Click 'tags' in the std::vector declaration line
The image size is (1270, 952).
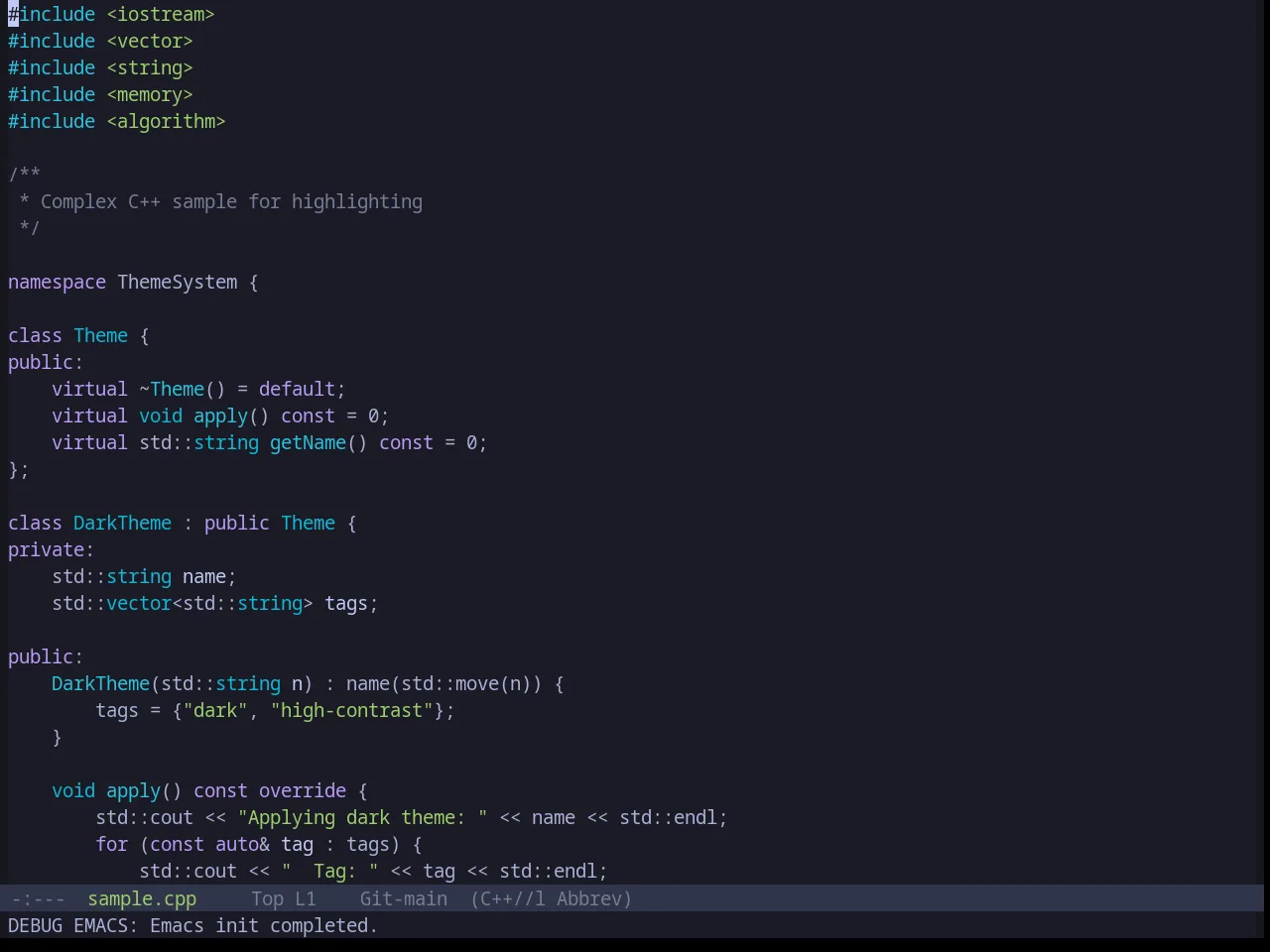point(346,603)
